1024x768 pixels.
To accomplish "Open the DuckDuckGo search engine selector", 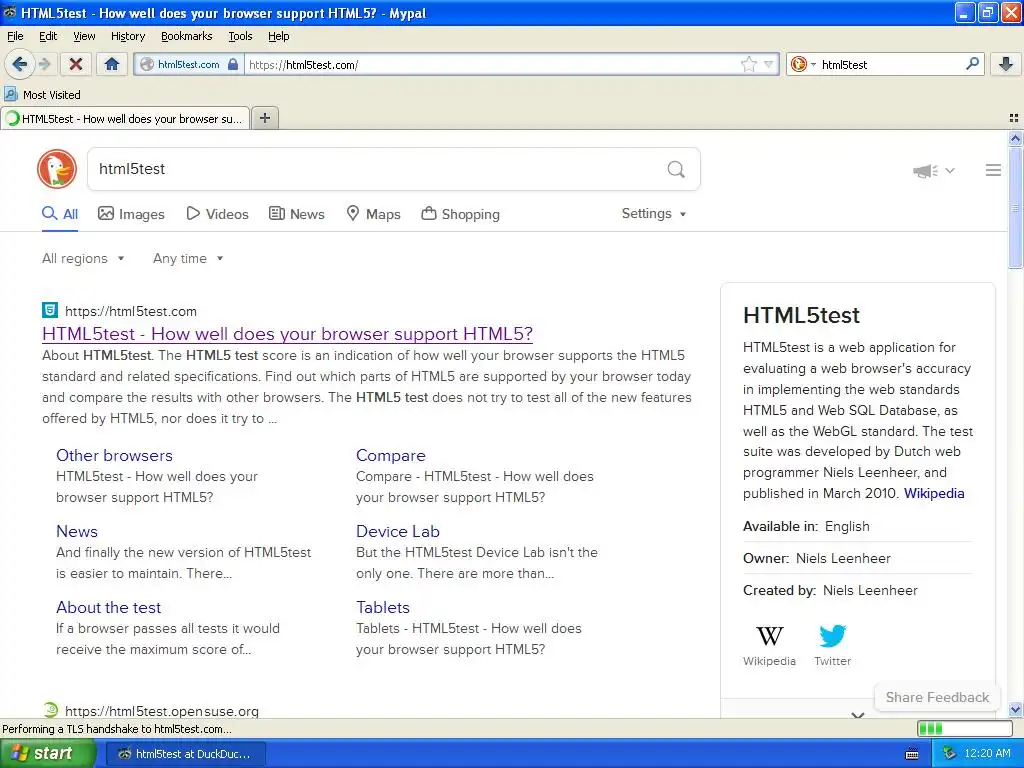I will [803, 64].
